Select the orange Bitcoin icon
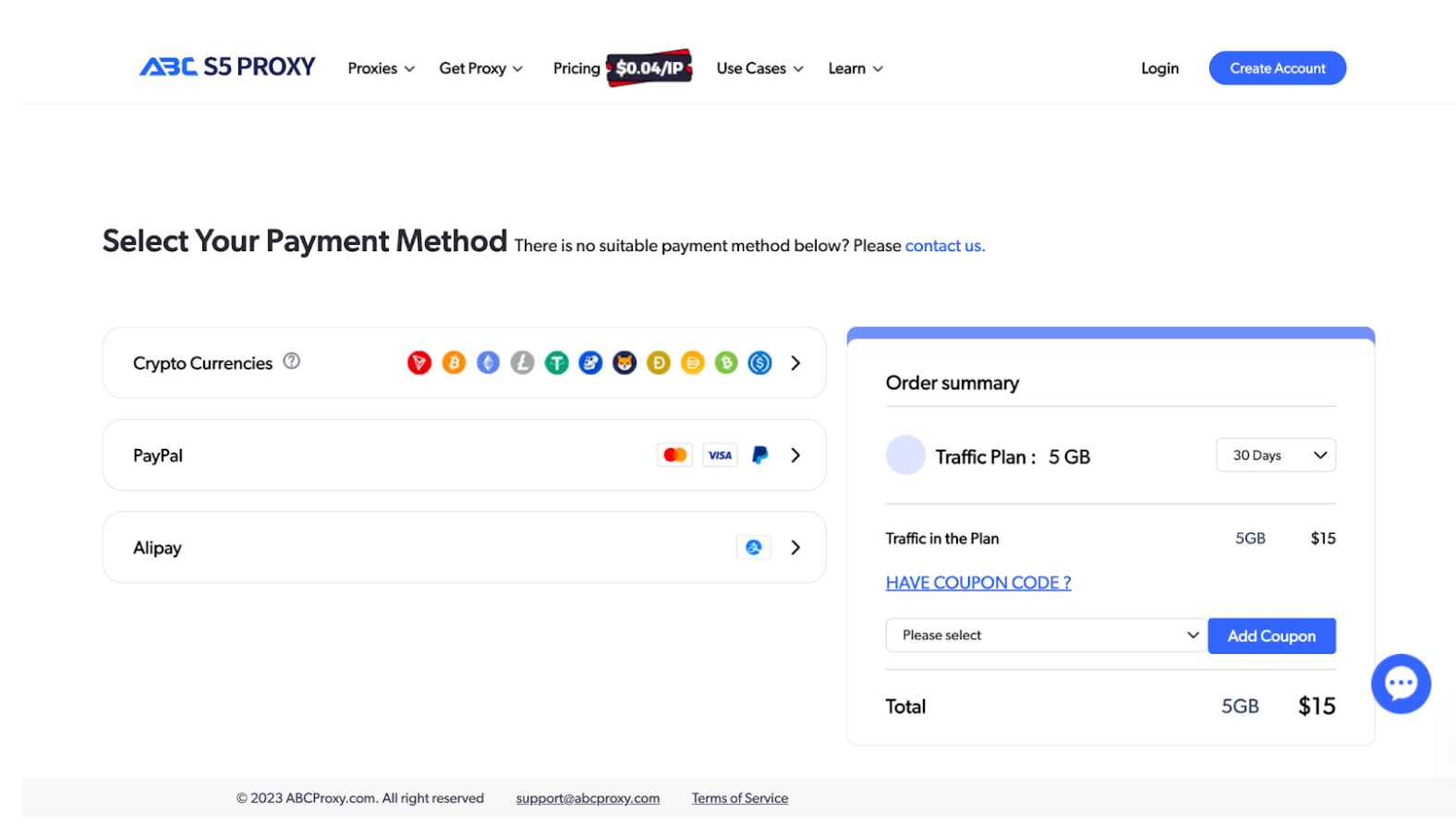Image resolution: width=1456 pixels, height=837 pixels. 454,363
